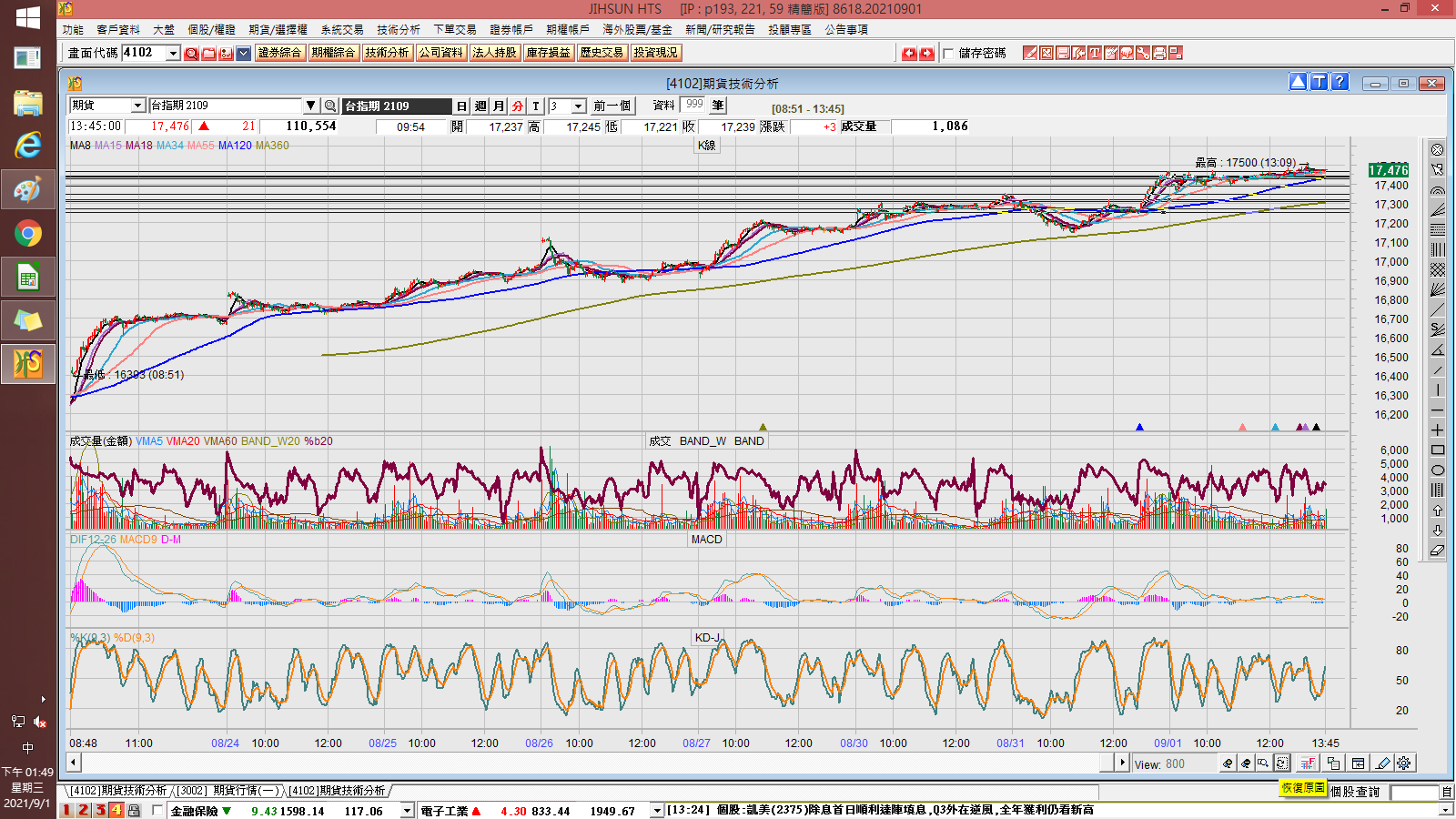Screen dimensions: 1456x819
Task: Open the 畫面代碼 4102 dropdown
Action: point(173,54)
